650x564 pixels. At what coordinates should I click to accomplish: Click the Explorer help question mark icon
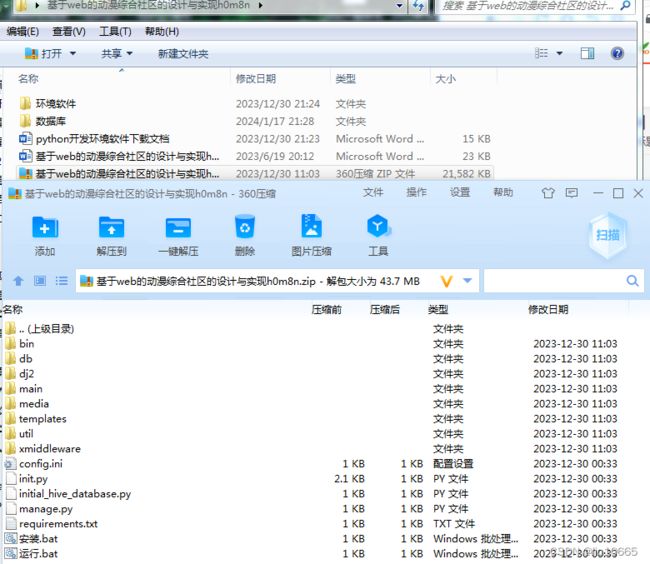tap(617, 53)
